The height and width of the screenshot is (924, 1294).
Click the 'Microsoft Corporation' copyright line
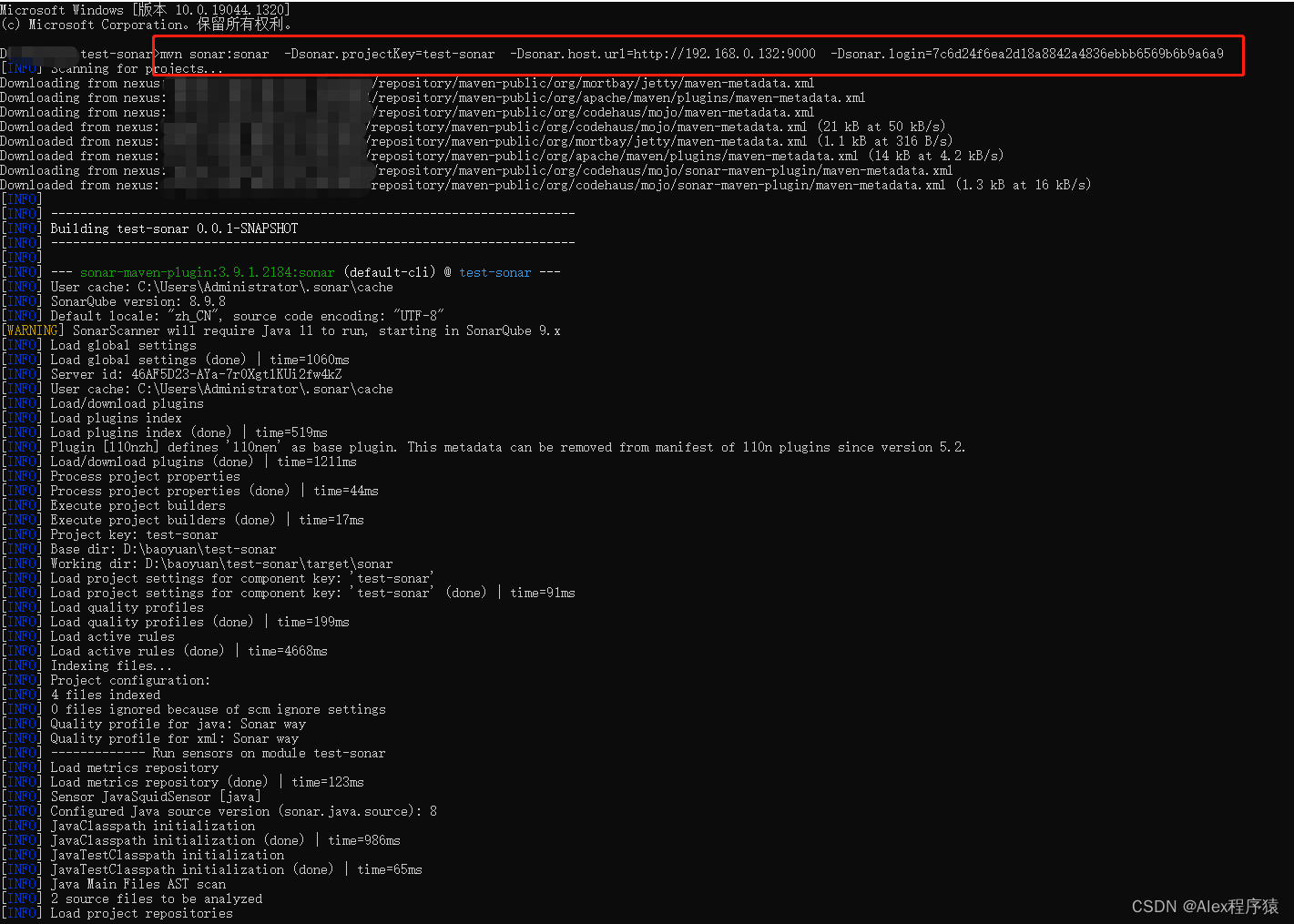coord(146,25)
